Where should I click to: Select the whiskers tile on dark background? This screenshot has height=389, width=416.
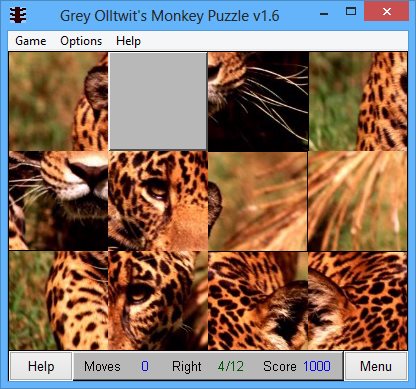click(x=258, y=101)
